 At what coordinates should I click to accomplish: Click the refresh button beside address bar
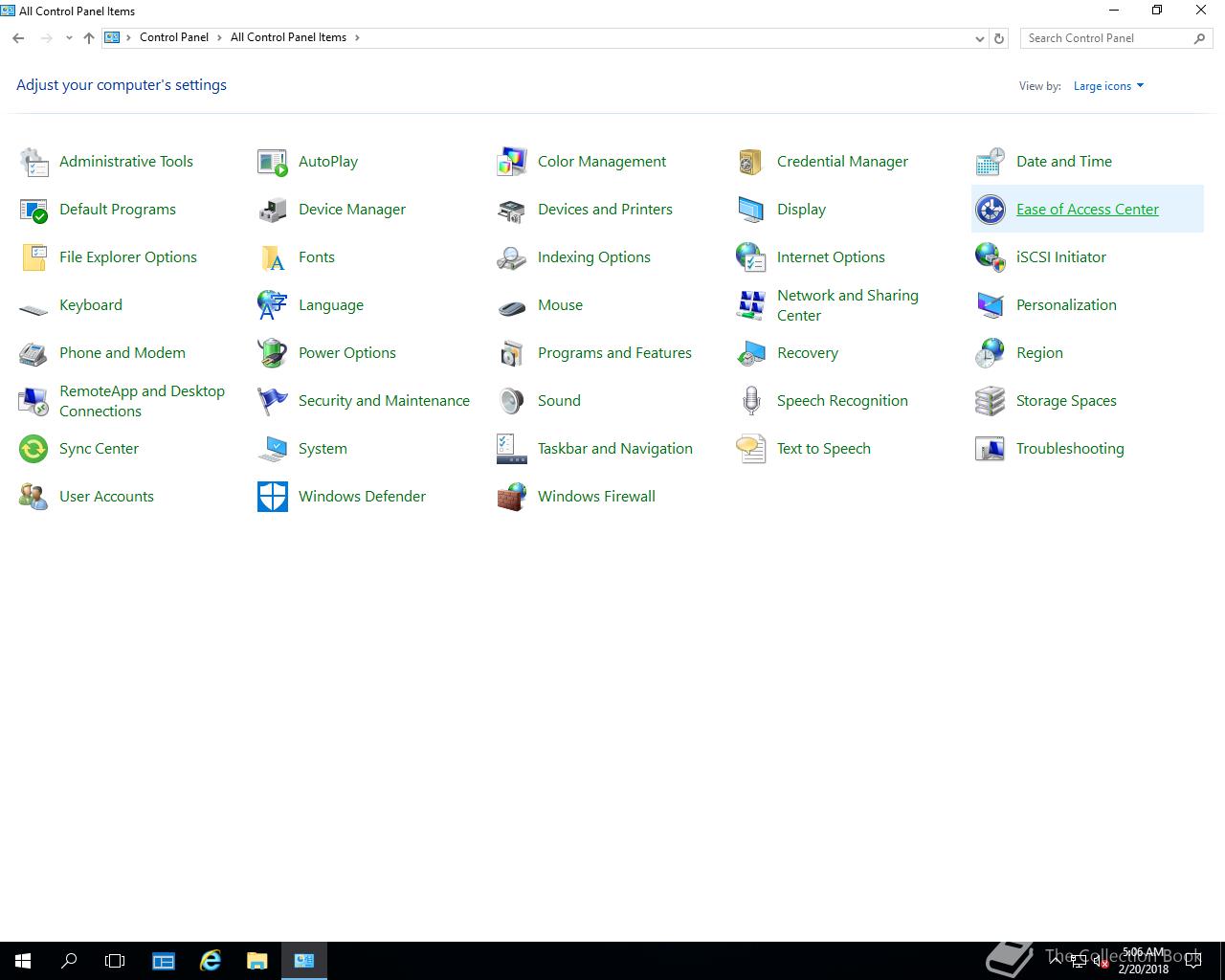coord(999,38)
